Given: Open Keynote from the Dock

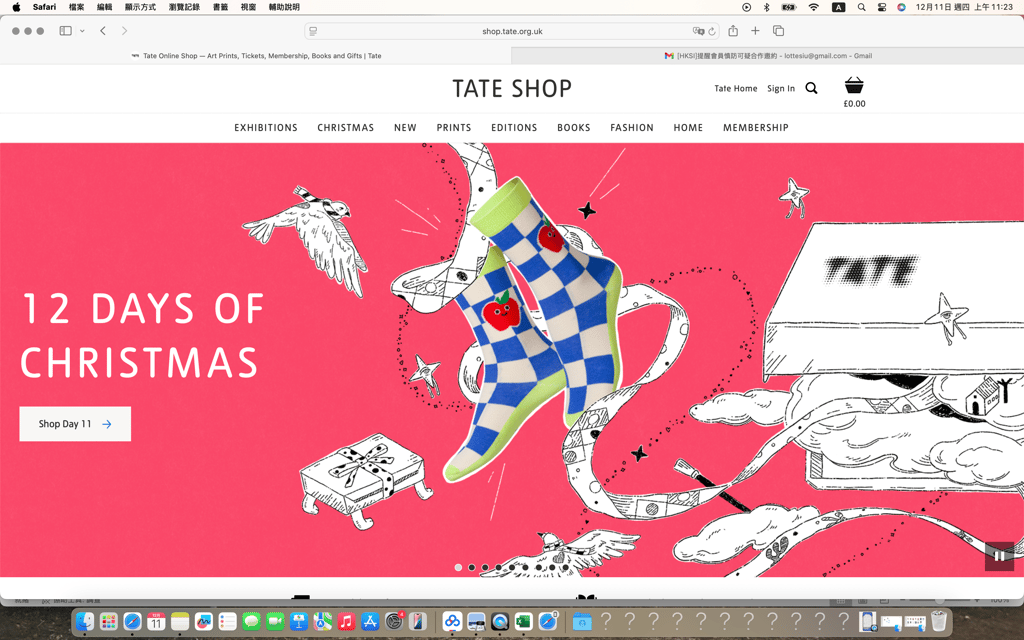Looking at the screenshot, I should tap(298, 621).
